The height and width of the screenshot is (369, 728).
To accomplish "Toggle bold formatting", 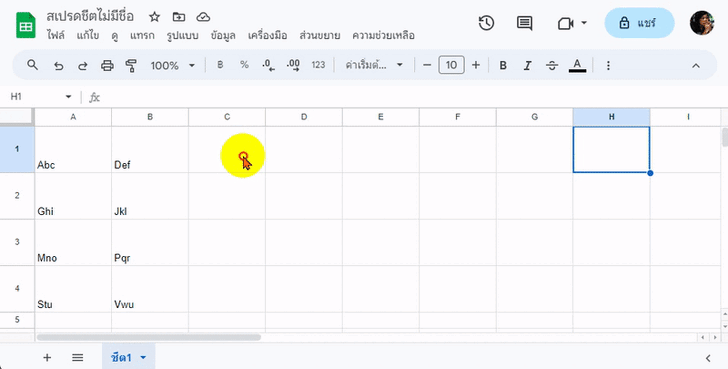I will [x=503, y=65].
